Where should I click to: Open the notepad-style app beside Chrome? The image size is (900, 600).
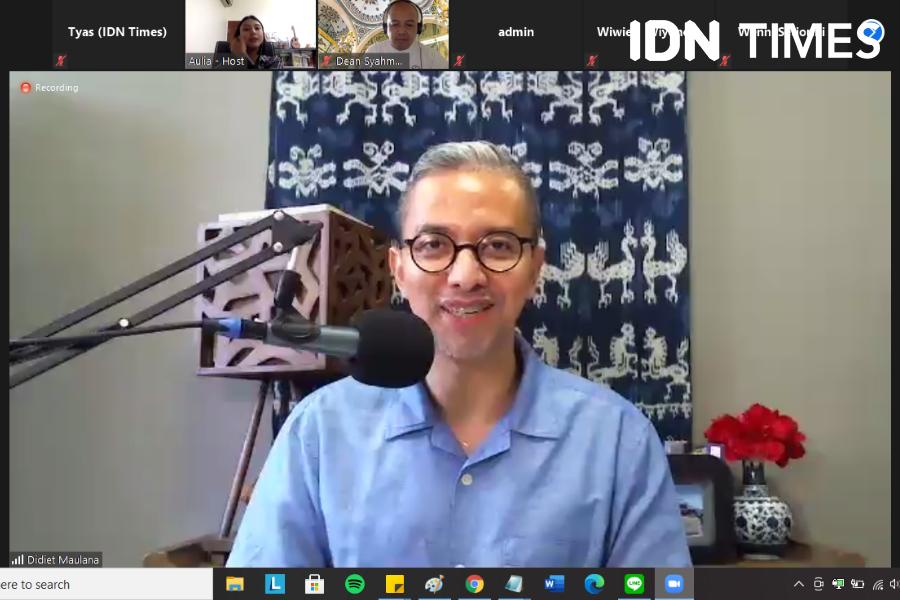pos(514,584)
